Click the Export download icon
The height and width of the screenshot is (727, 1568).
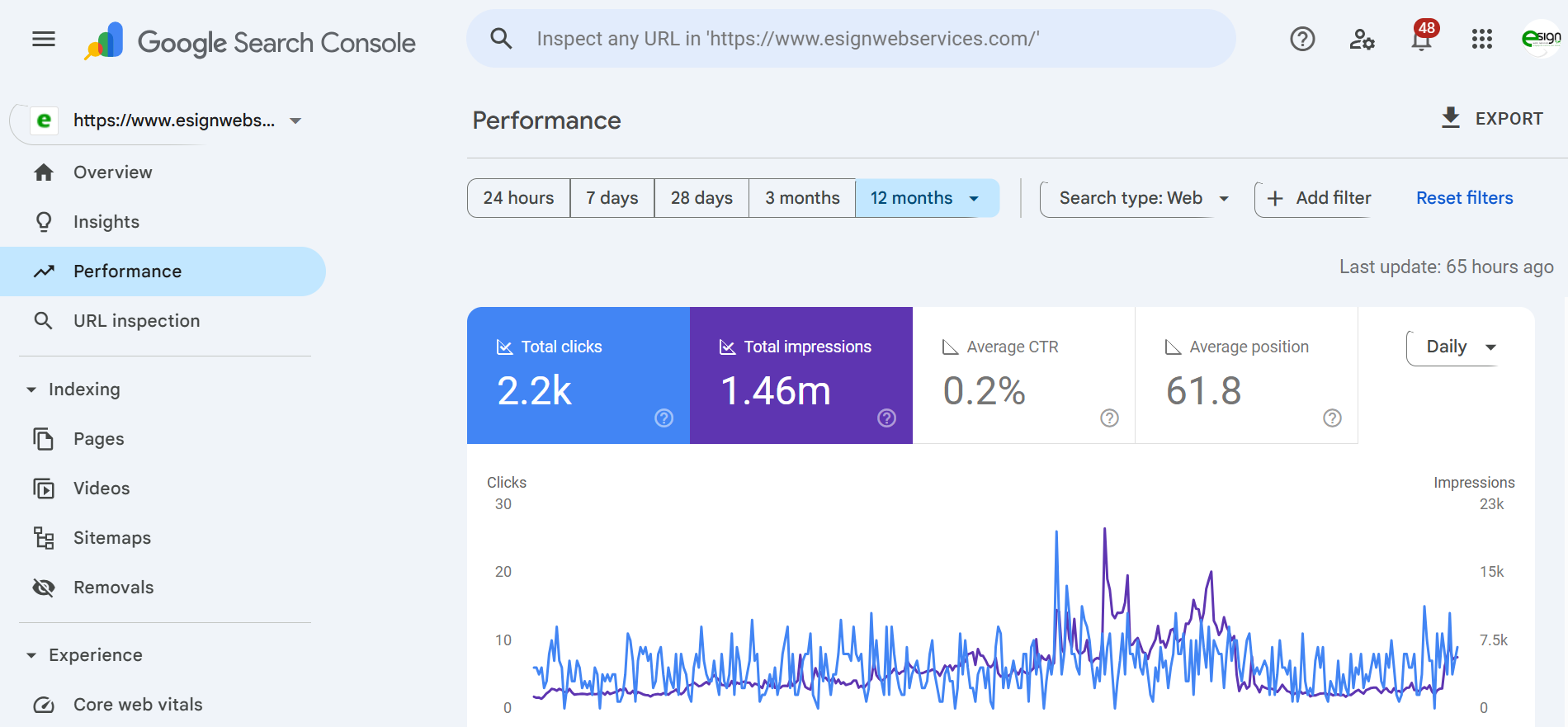1450,118
